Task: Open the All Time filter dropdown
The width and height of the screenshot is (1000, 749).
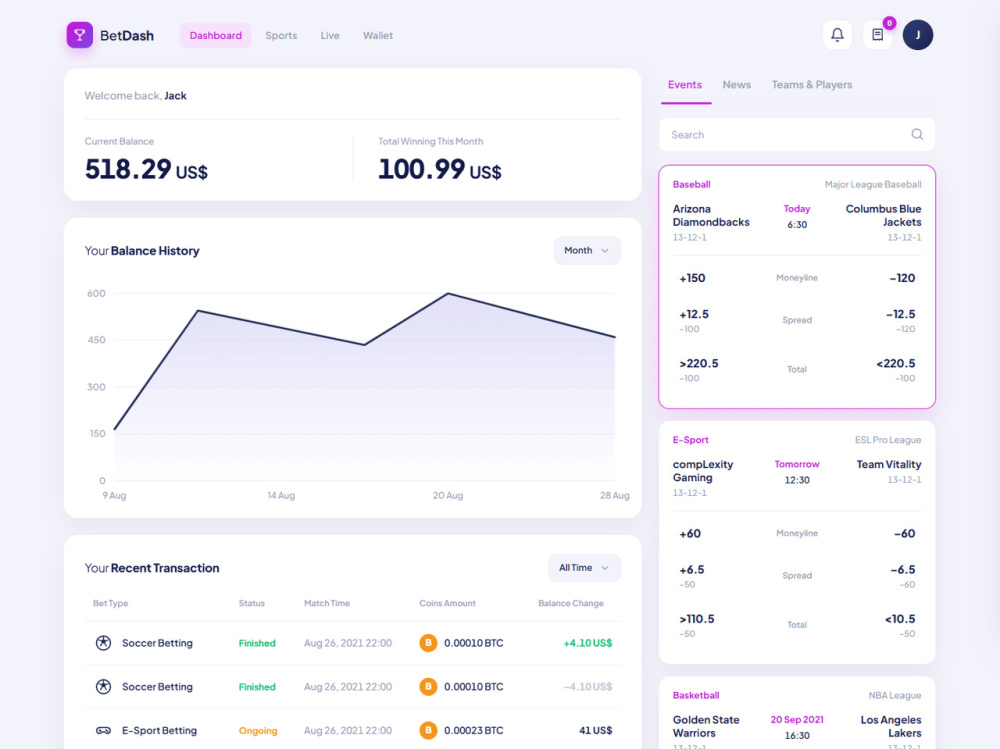Action: [x=584, y=568]
